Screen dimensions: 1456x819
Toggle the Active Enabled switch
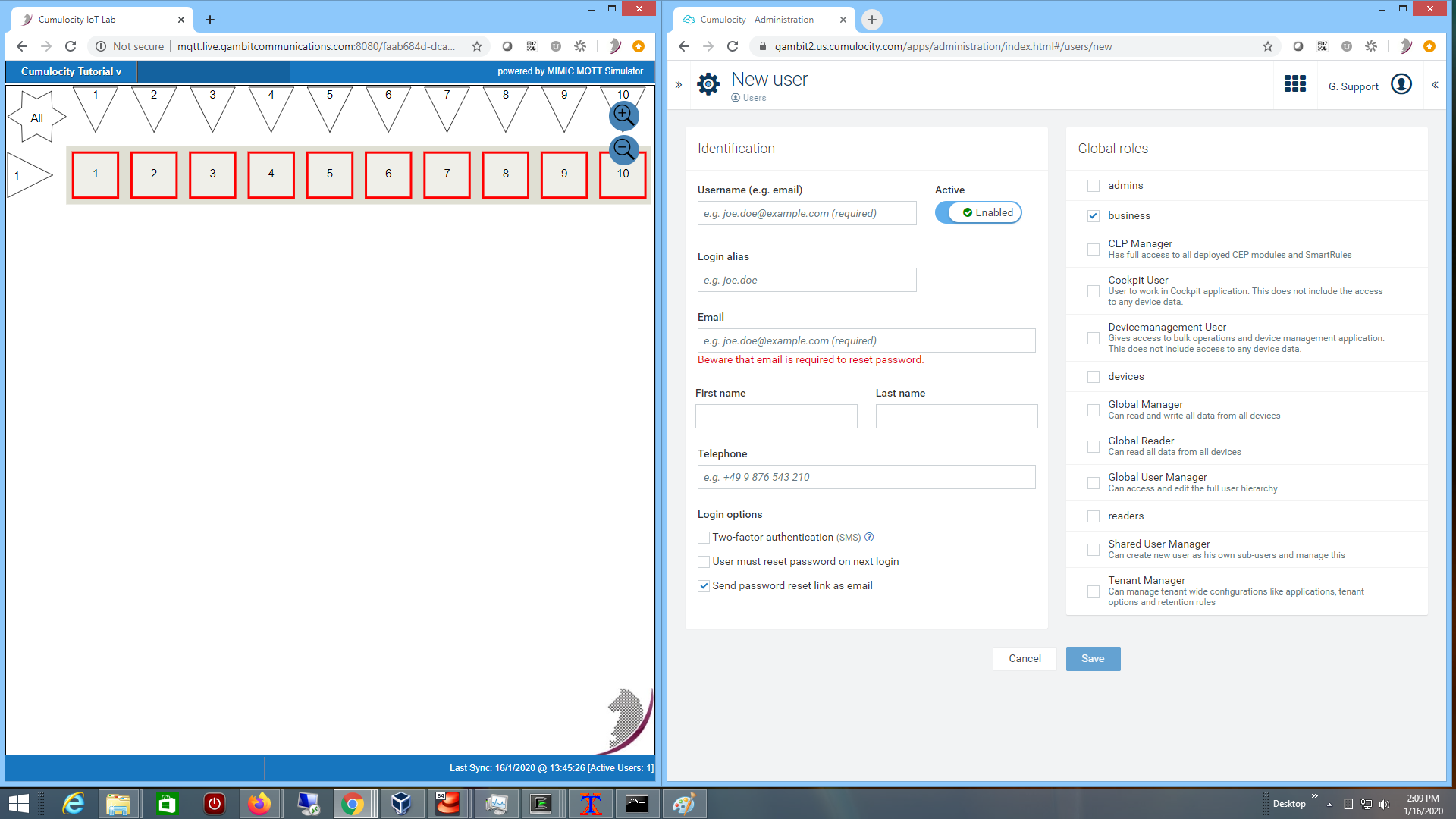tap(978, 212)
